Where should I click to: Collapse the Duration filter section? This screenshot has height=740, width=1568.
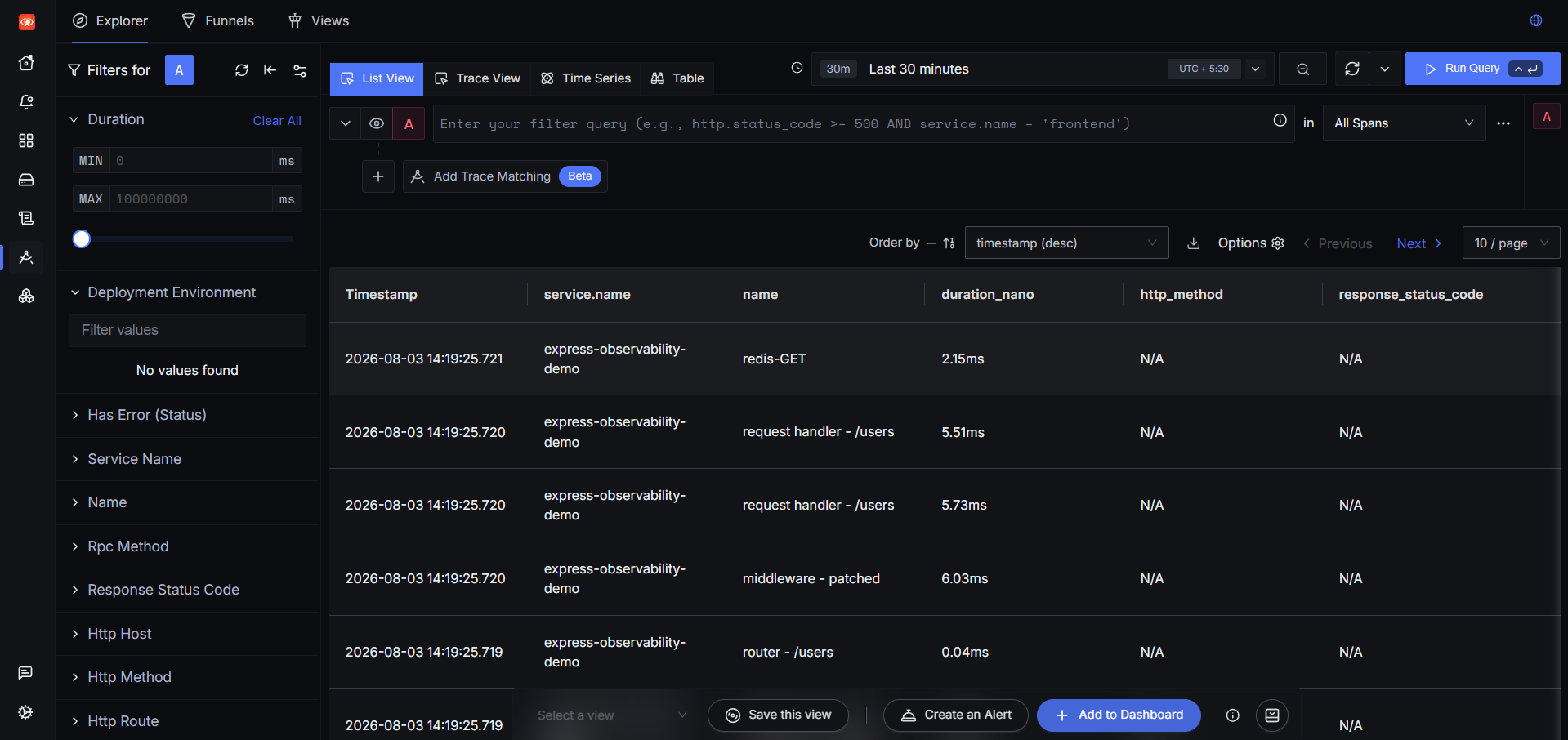[74, 119]
